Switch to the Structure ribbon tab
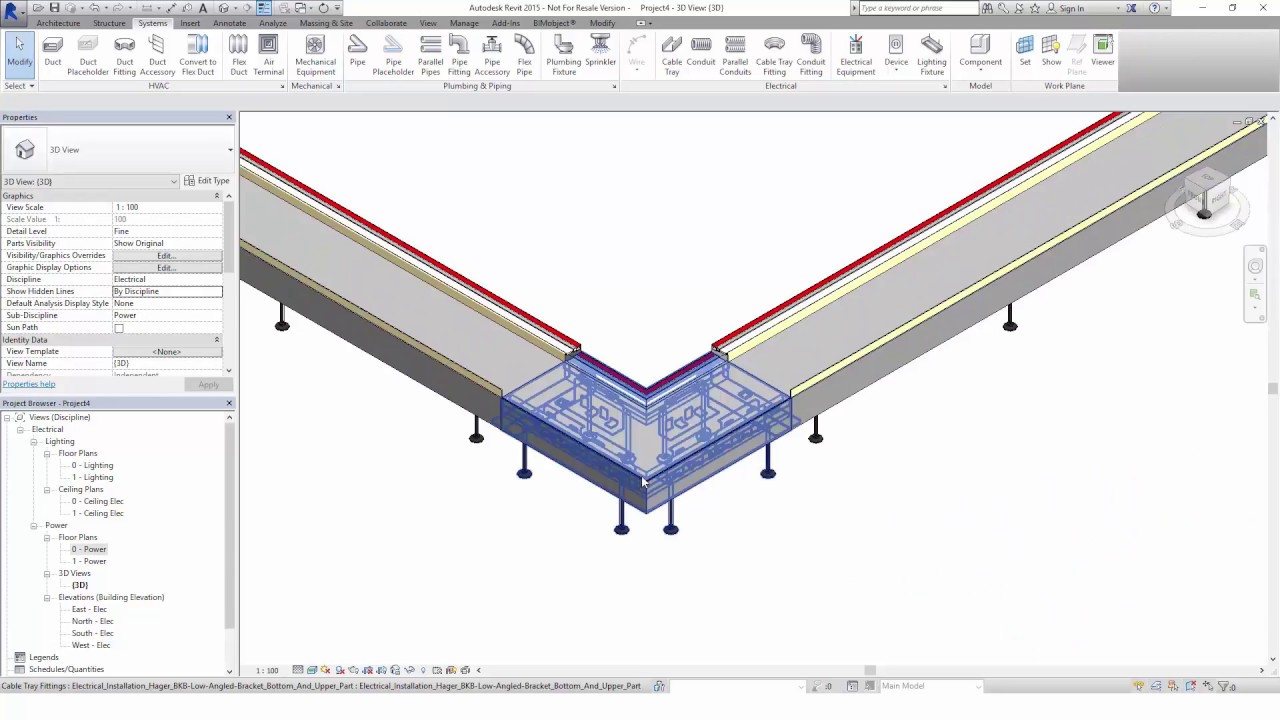 pyautogui.click(x=109, y=23)
